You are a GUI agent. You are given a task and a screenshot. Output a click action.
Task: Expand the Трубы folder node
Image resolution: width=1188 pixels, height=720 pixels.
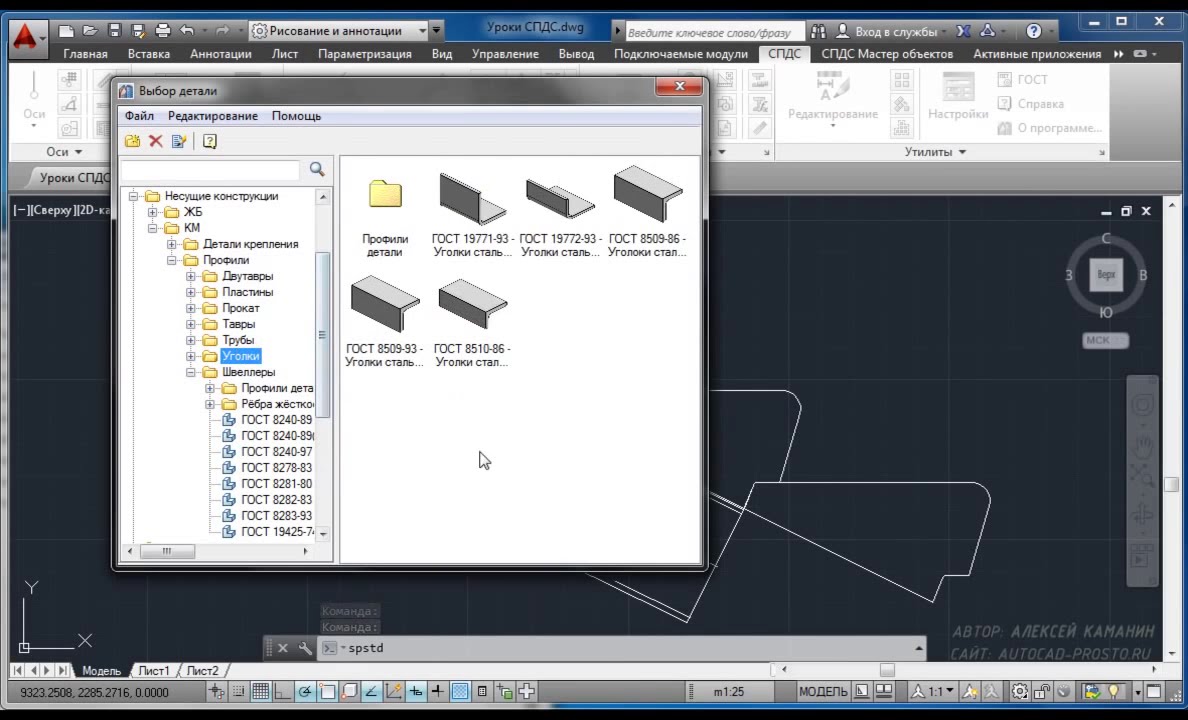[x=190, y=340]
